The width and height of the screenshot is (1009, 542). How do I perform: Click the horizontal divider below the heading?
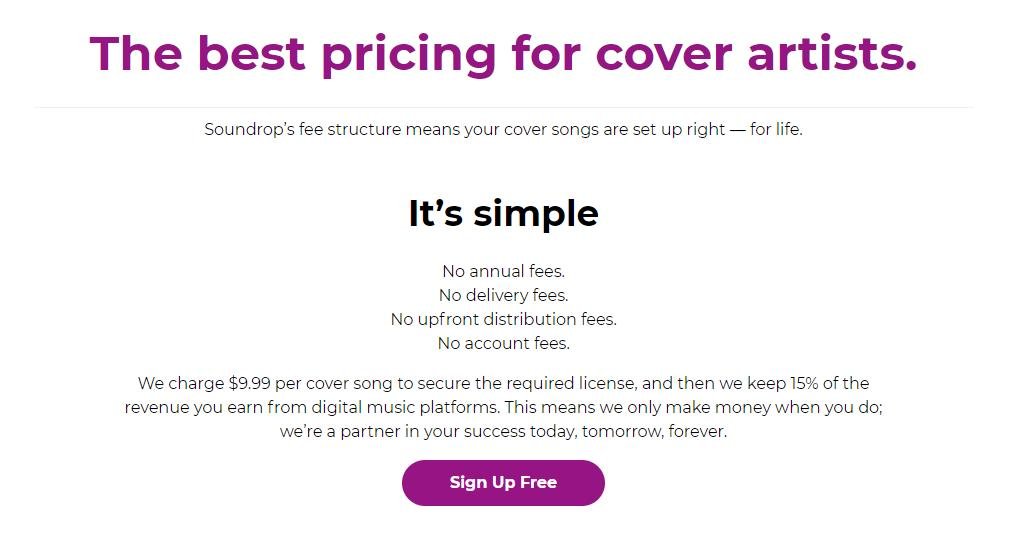pyautogui.click(x=504, y=107)
